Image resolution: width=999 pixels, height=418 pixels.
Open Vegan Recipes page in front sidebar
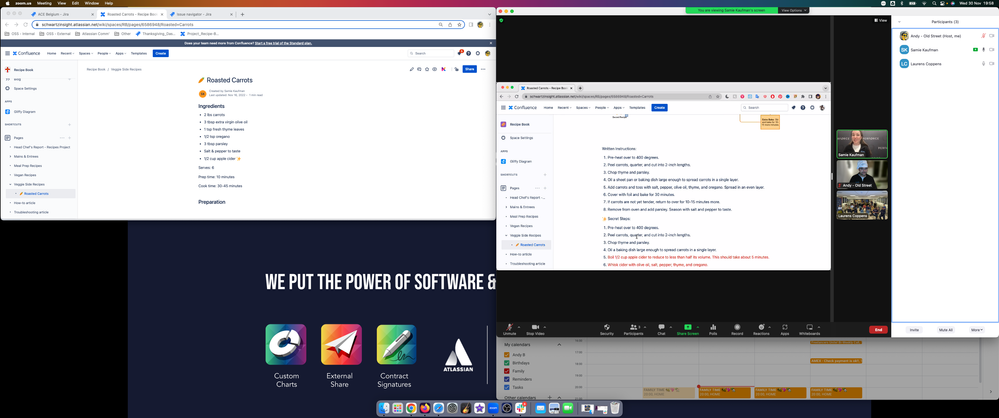tap(25, 175)
